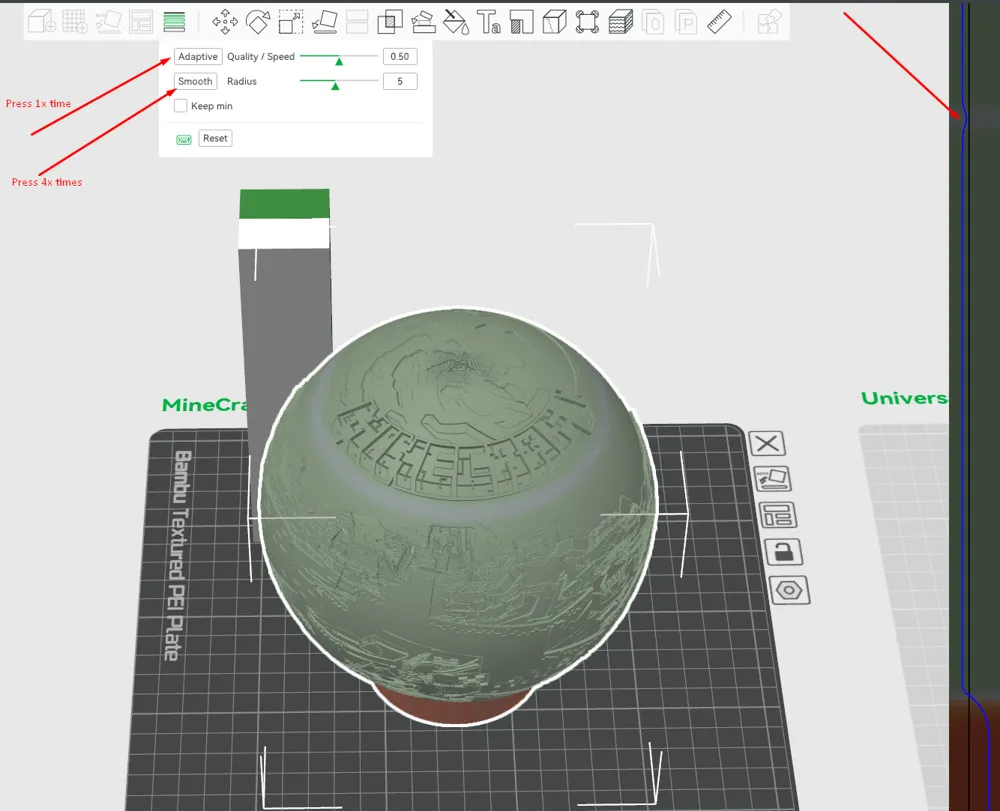The height and width of the screenshot is (811, 1000).
Task: Click the Adaptive button
Action: [198, 57]
